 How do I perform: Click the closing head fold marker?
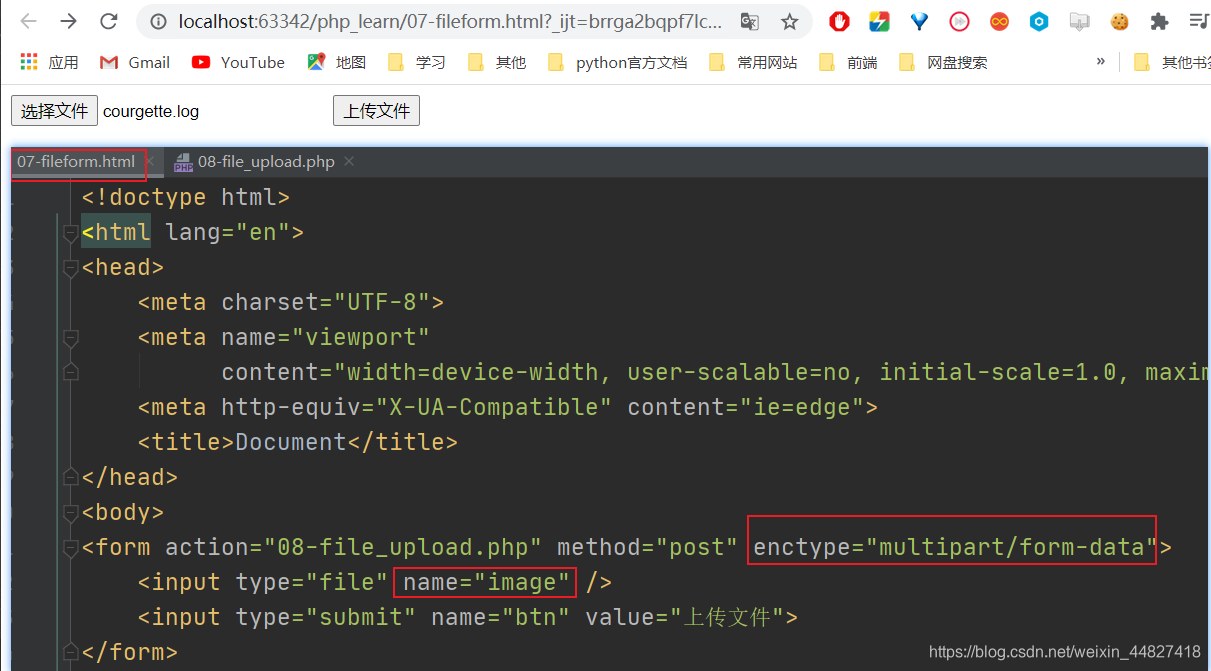tap(70, 478)
